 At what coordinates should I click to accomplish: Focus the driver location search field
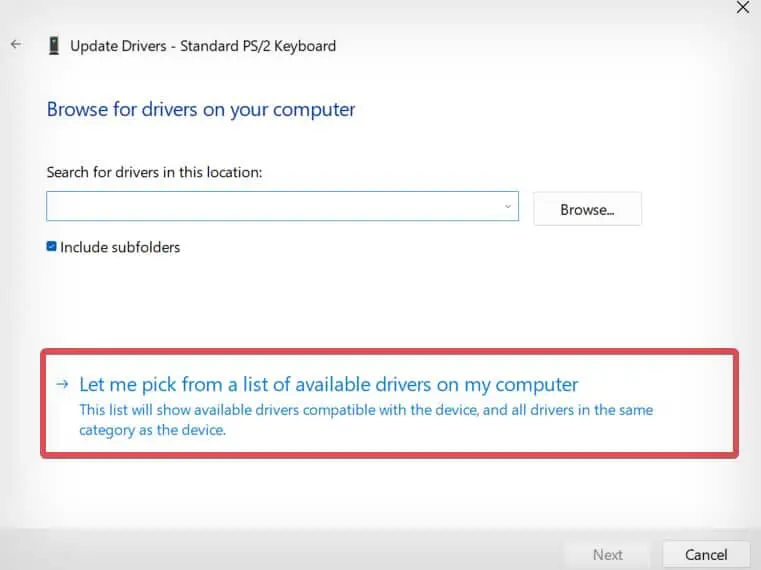(282, 206)
